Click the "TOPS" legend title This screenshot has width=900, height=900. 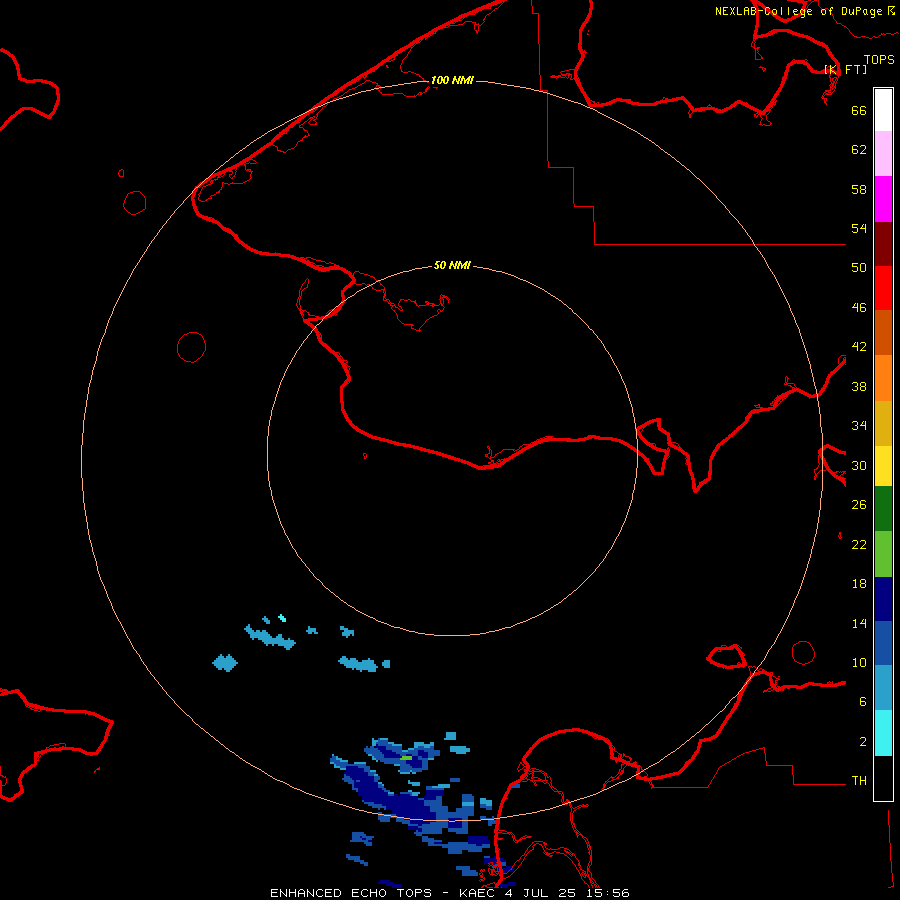879,60
